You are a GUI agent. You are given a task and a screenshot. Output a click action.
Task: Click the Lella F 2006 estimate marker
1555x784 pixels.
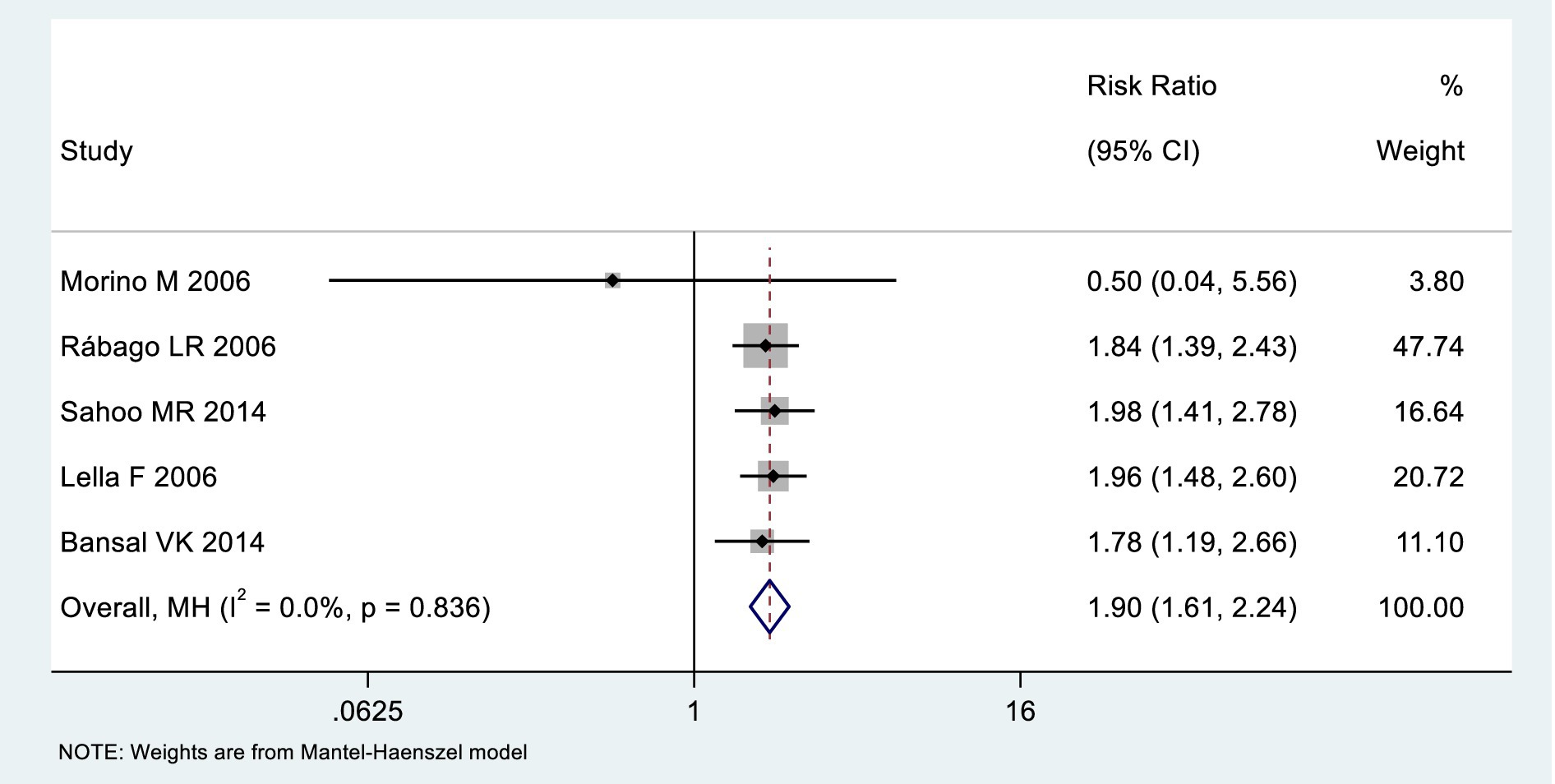[773, 477]
